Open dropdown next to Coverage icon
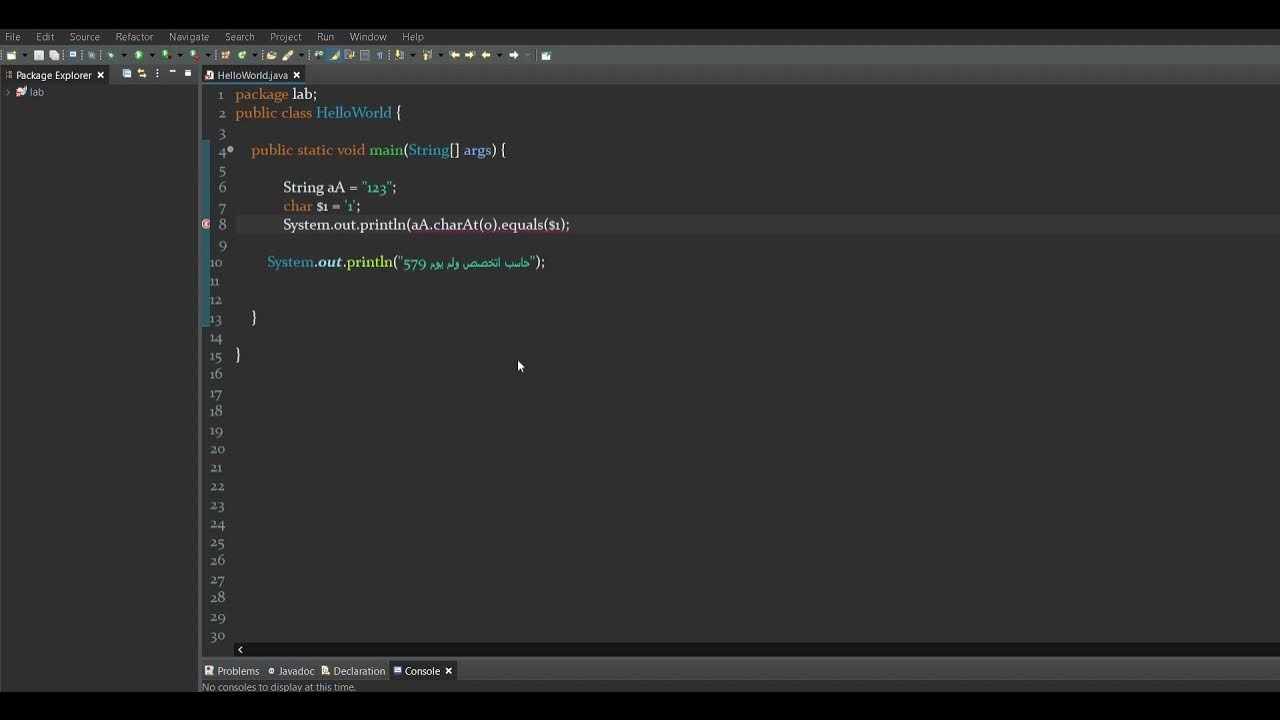This screenshot has width=1280, height=720. [180, 55]
